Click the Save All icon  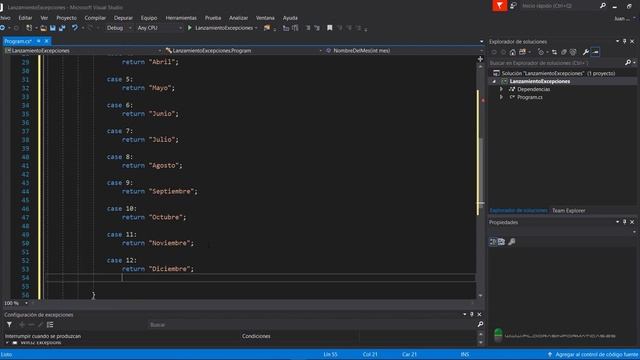(62, 28)
